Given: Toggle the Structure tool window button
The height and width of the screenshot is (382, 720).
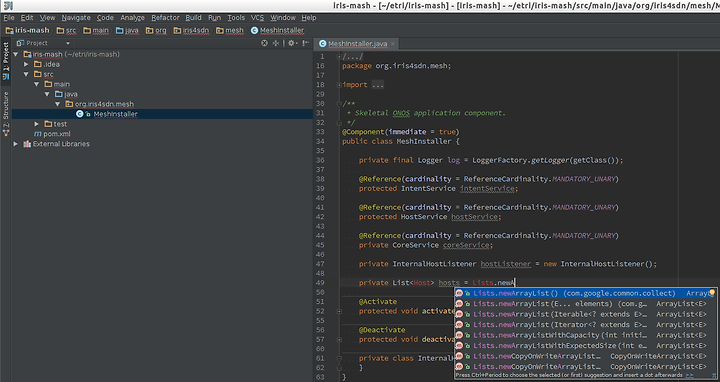Looking at the screenshot, I should tap(6, 114).
